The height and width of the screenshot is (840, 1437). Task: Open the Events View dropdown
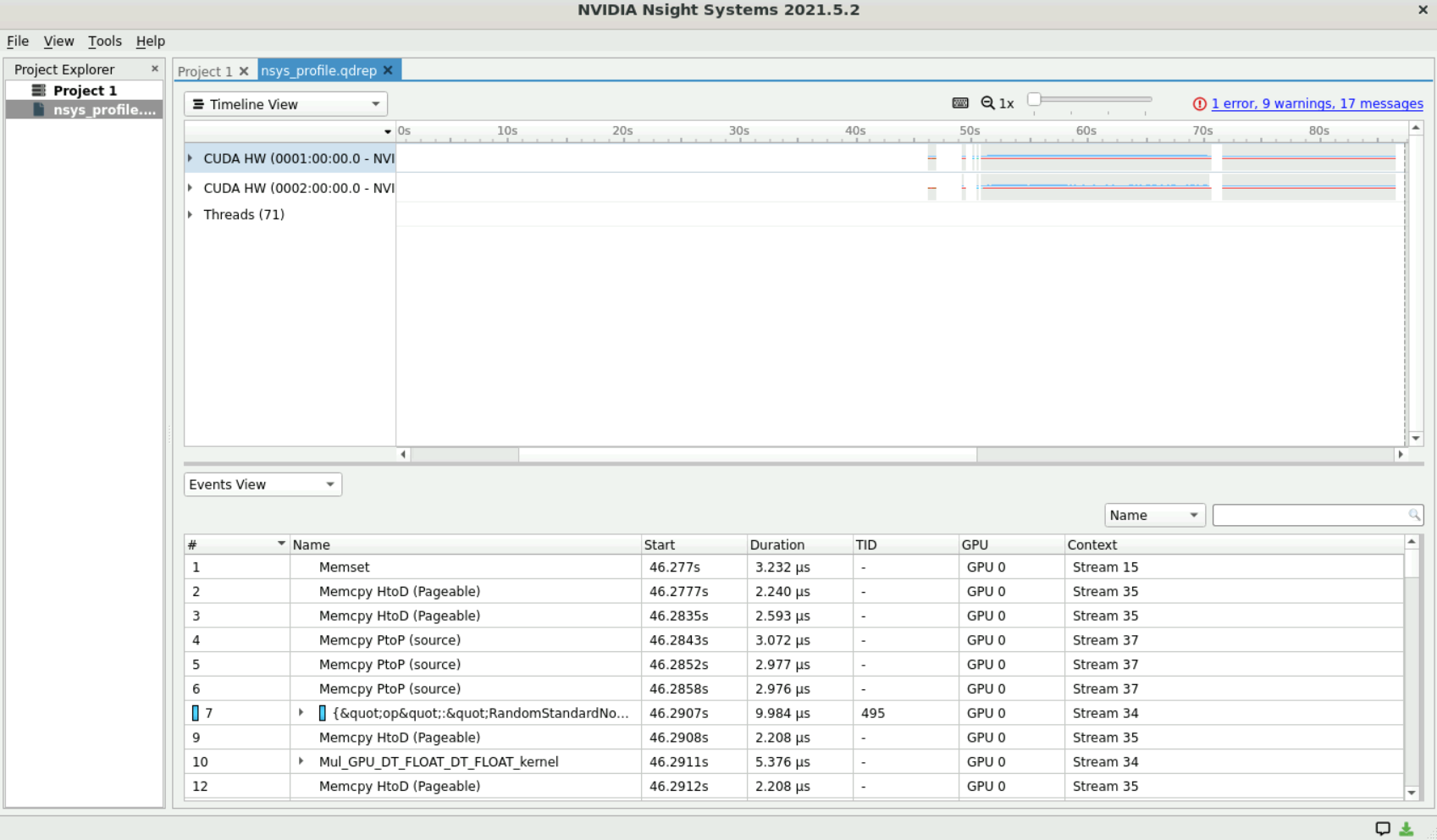click(x=263, y=484)
